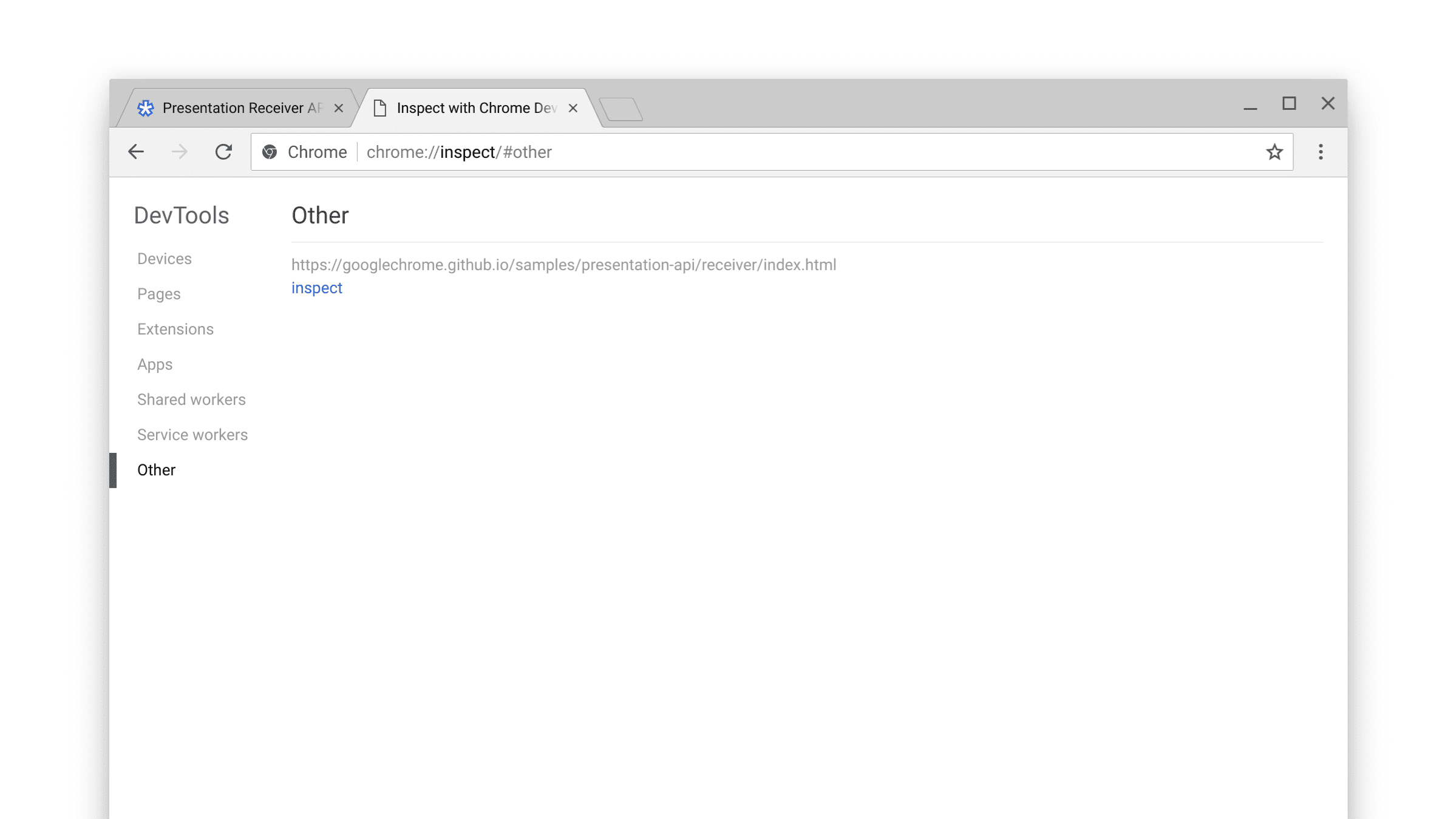Screen dimensions: 1456x819
Task: Click the page reload button
Action: click(224, 152)
